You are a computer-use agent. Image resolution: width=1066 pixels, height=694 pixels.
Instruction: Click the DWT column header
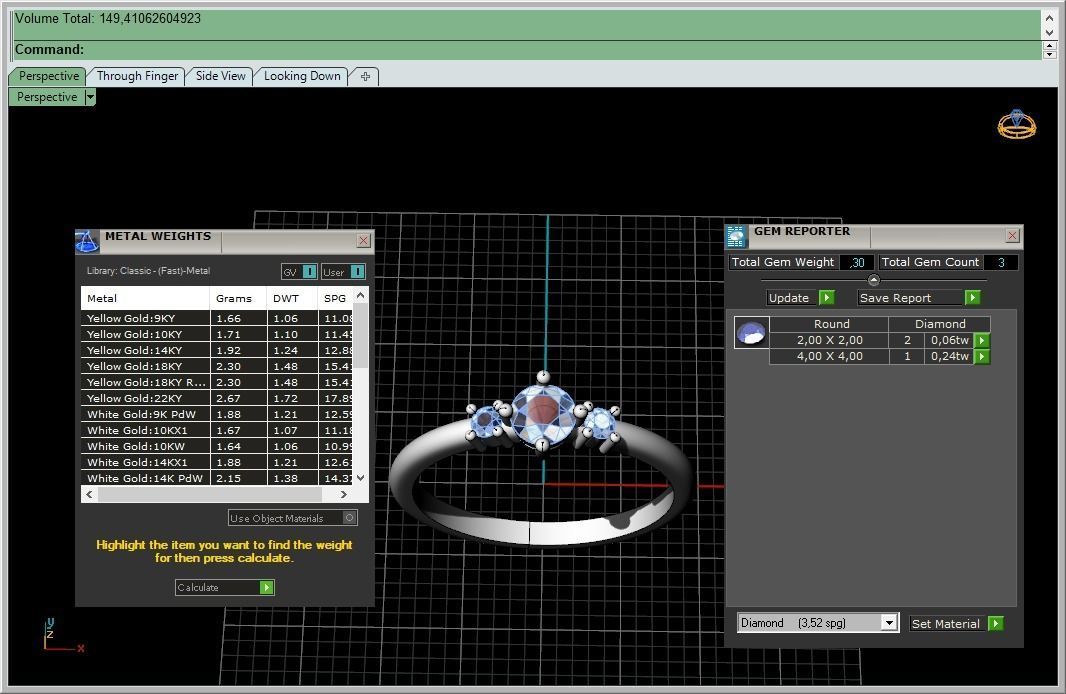(292, 298)
